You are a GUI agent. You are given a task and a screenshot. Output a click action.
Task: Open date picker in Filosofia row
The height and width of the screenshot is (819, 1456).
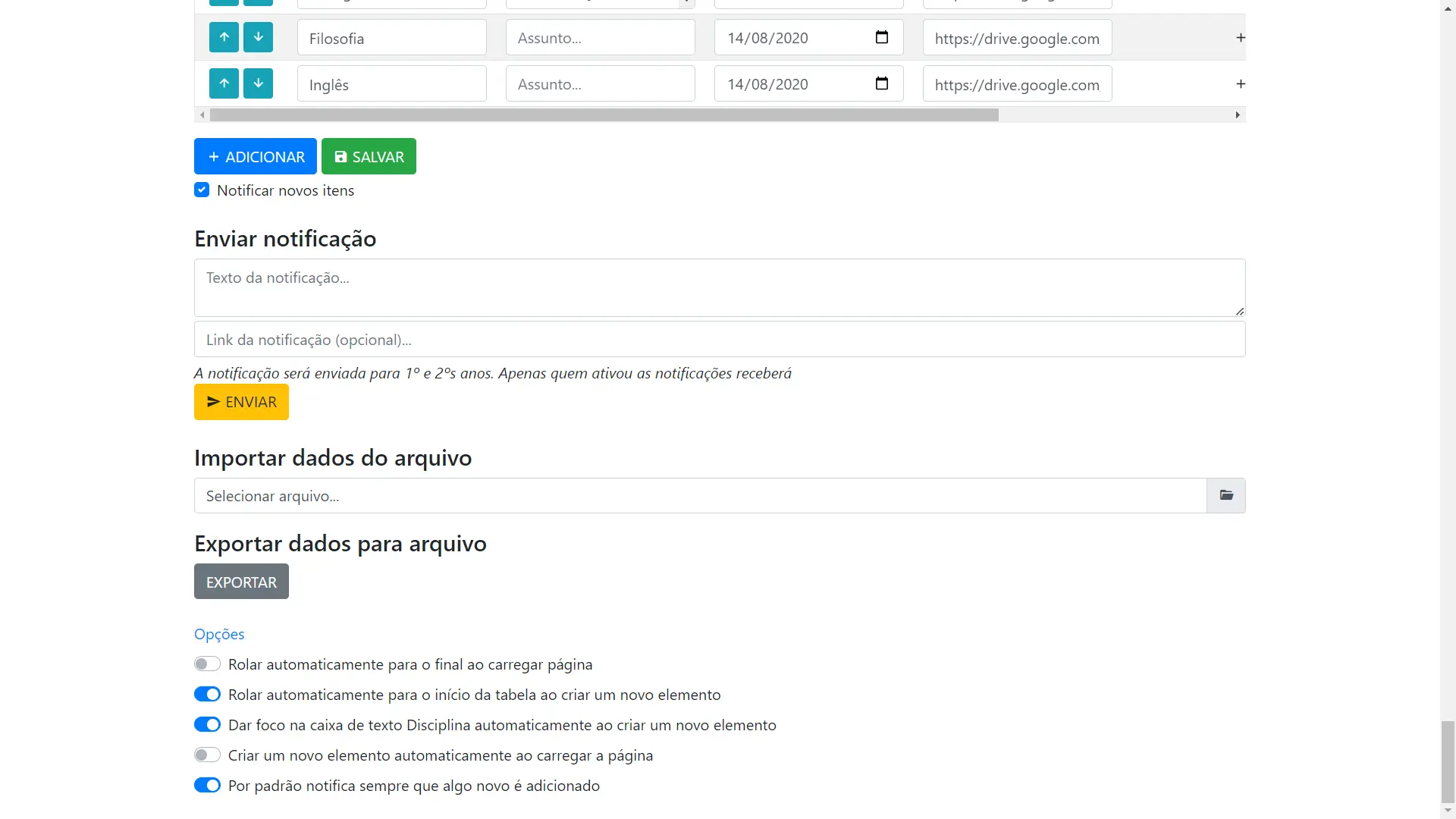(881, 37)
